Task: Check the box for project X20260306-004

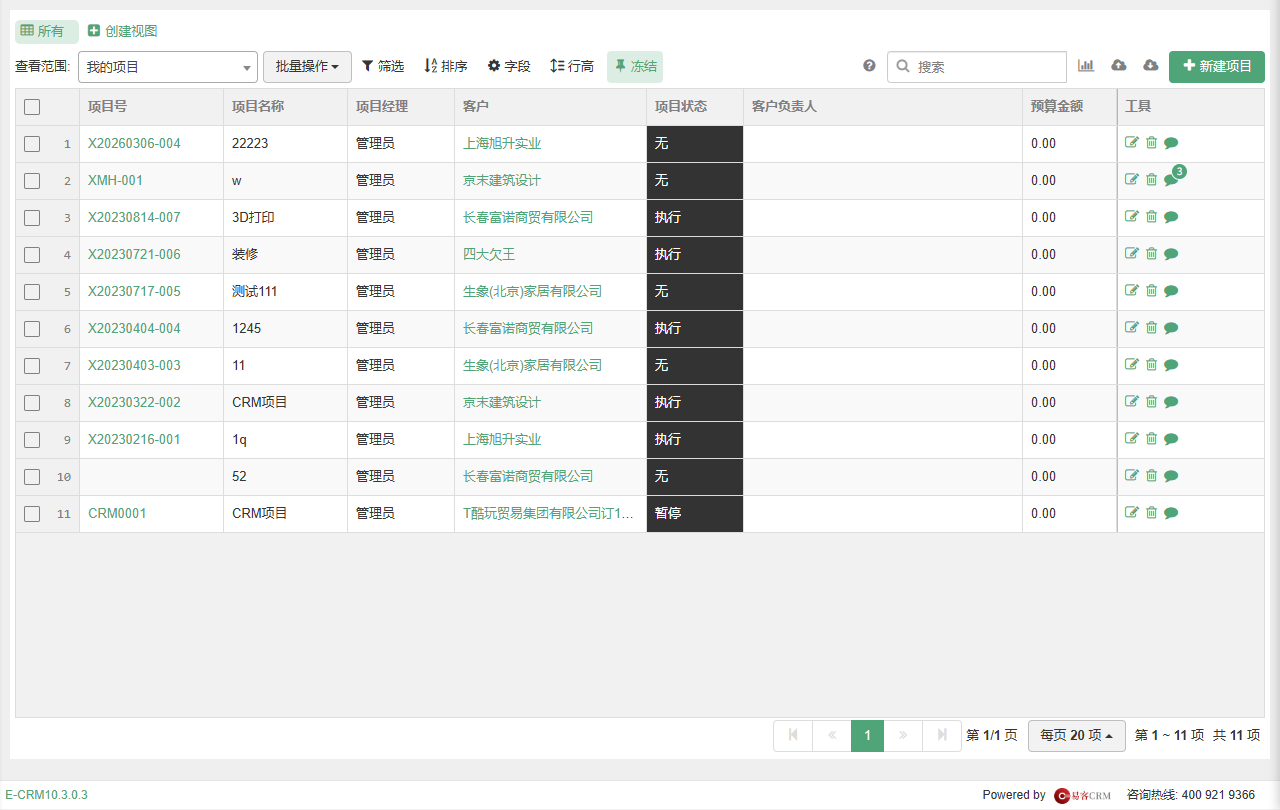Action: [32, 144]
